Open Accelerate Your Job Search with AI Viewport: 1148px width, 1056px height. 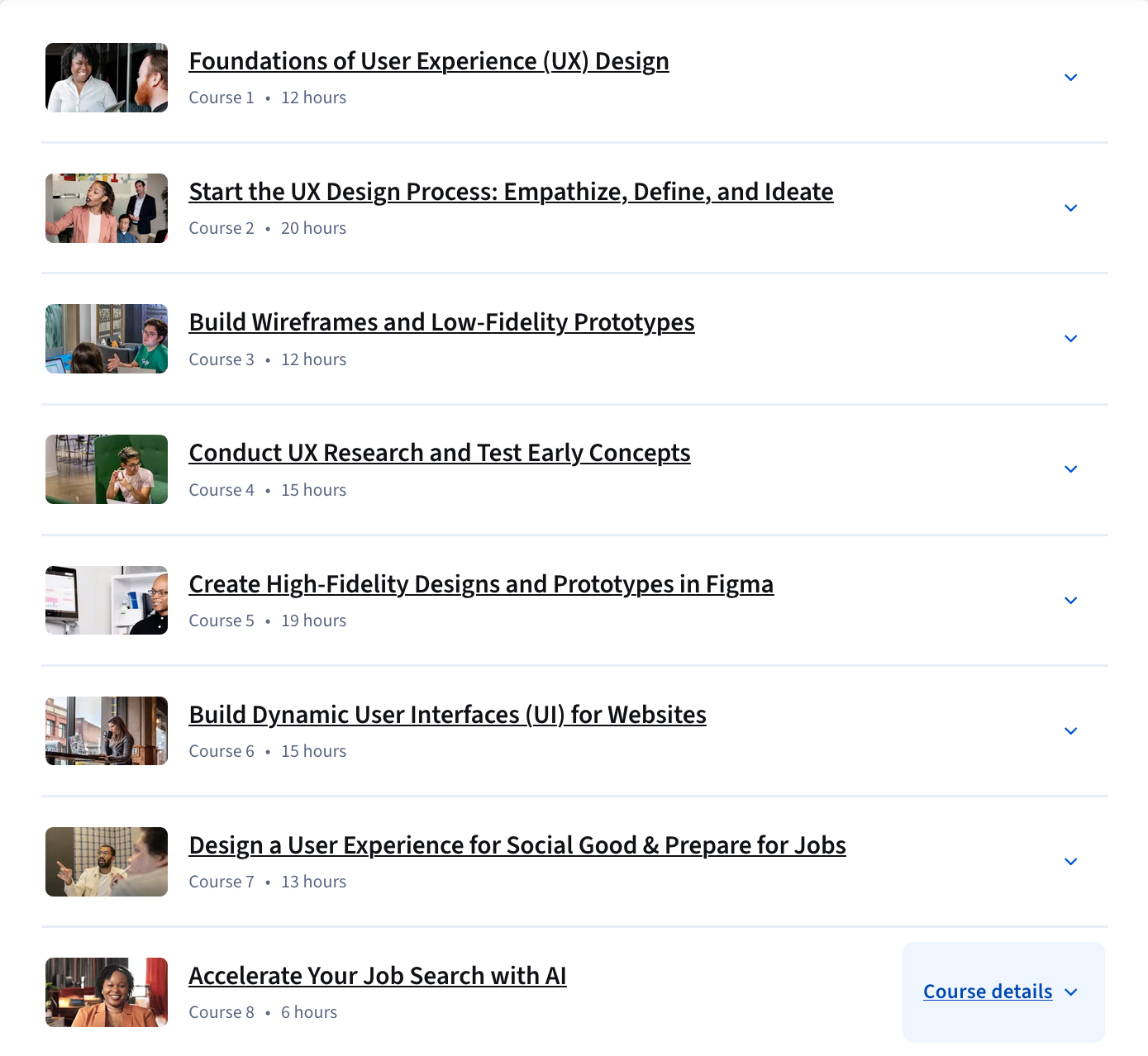pos(377,976)
